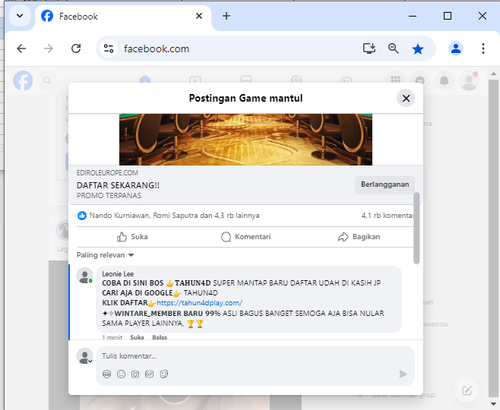Screen dimensions: 500x410
Task: Open the Facebook account avatar menu
Action: [x=469, y=80]
